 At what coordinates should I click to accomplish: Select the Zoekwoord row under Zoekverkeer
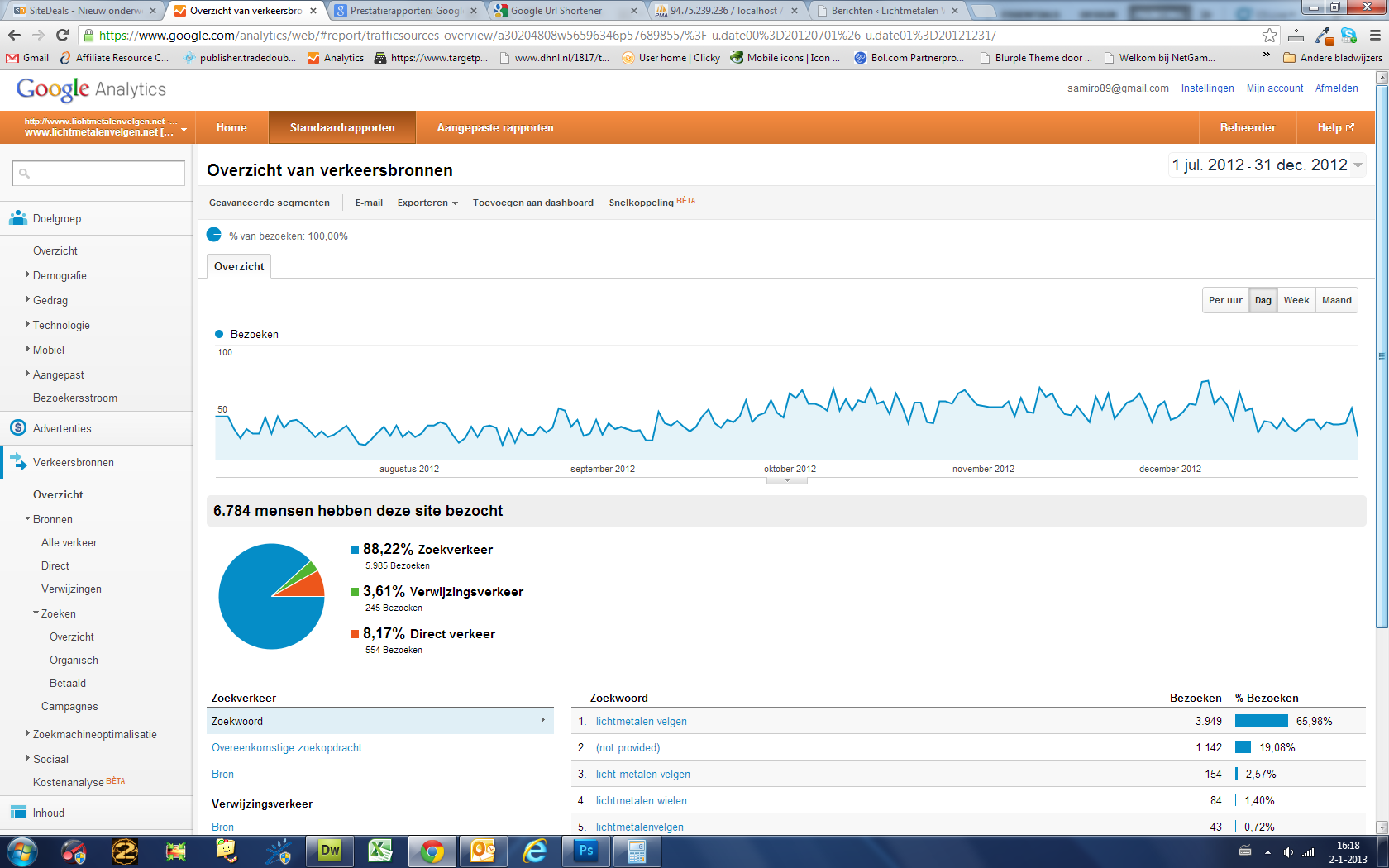pos(379,721)
